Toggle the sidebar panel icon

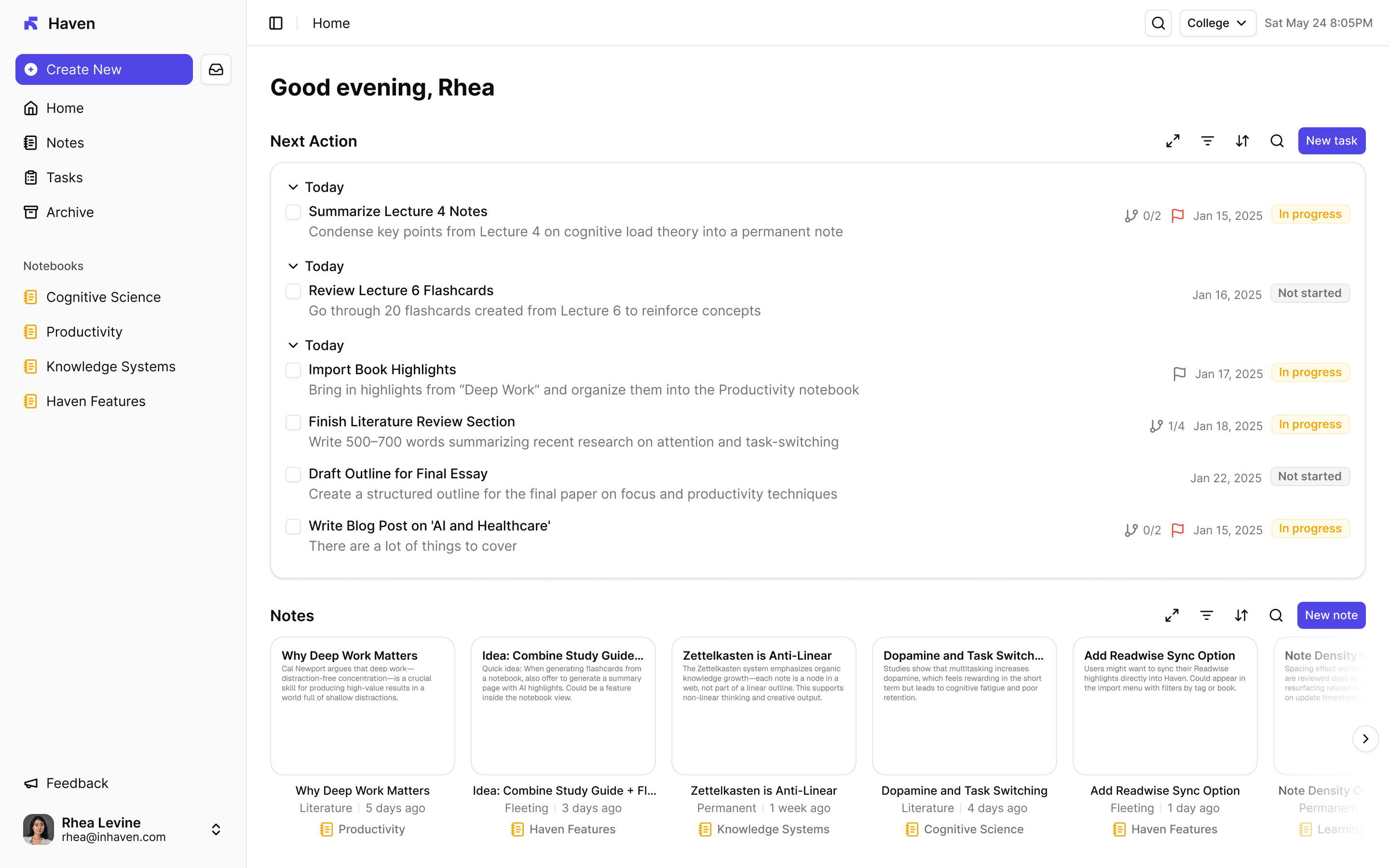275,23
